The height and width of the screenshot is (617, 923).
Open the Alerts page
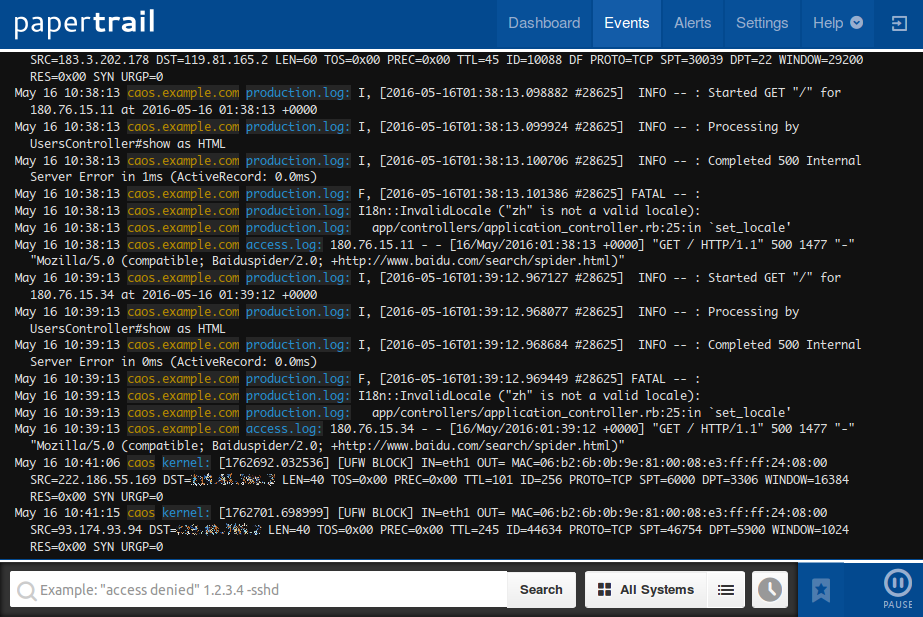pyautogui.click(x=693, y=23)
